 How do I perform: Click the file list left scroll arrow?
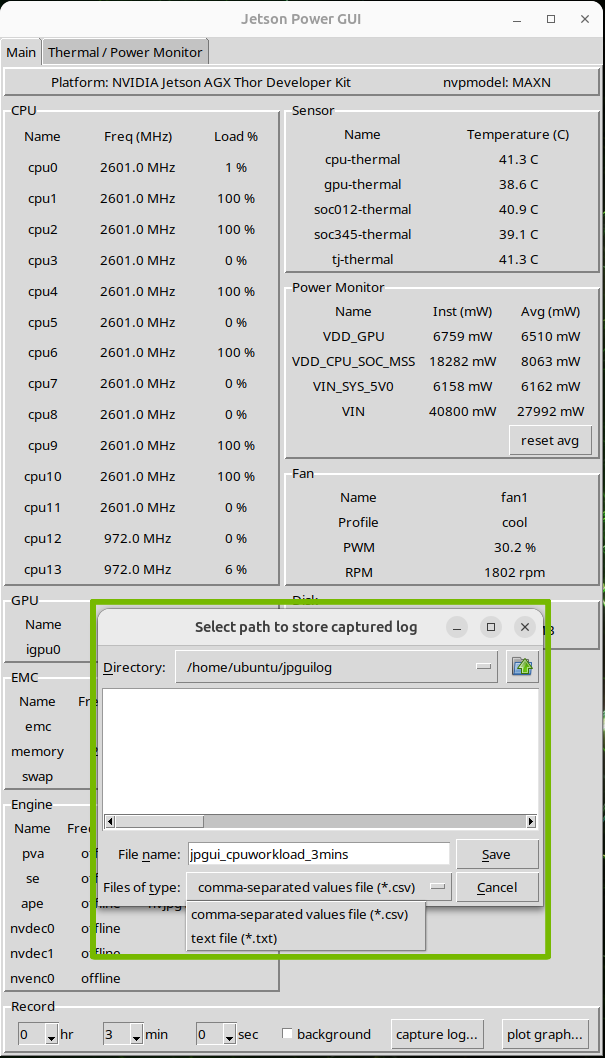(x=111, y=822)
